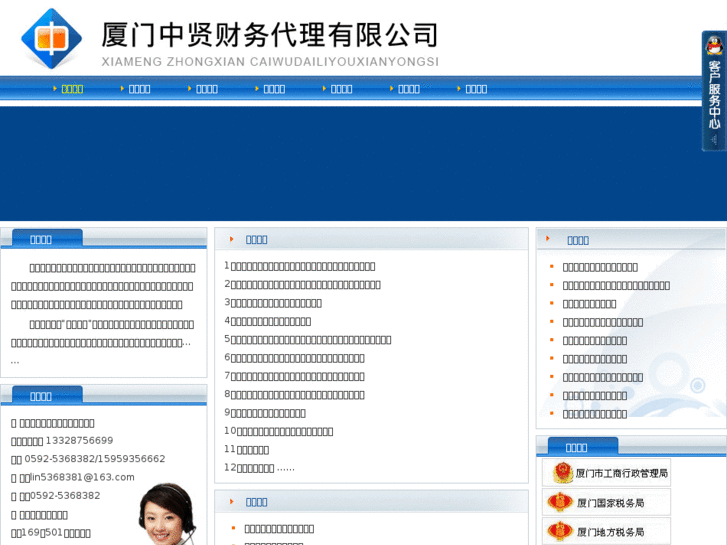The width and height of the screenshot is (727, 545).
Task: Click the headset customer service woman photo
Action: coord(168,514)
